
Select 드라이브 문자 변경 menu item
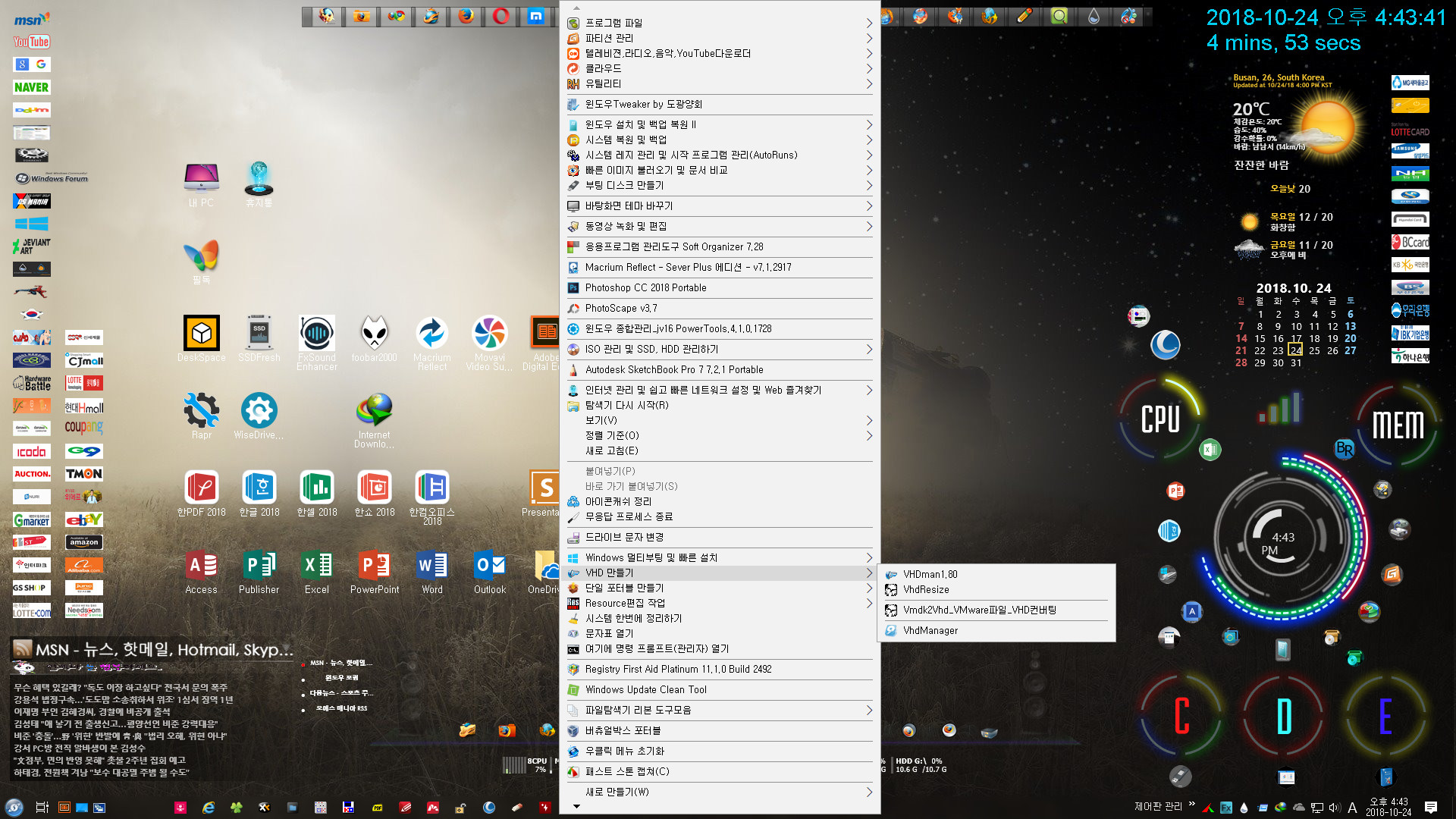tap(720, 537)
